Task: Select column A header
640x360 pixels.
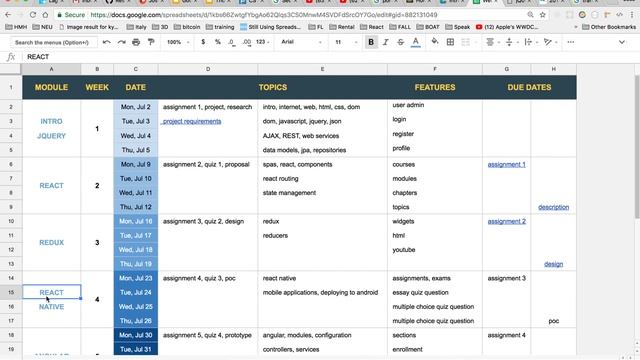Action: [51, 69]
